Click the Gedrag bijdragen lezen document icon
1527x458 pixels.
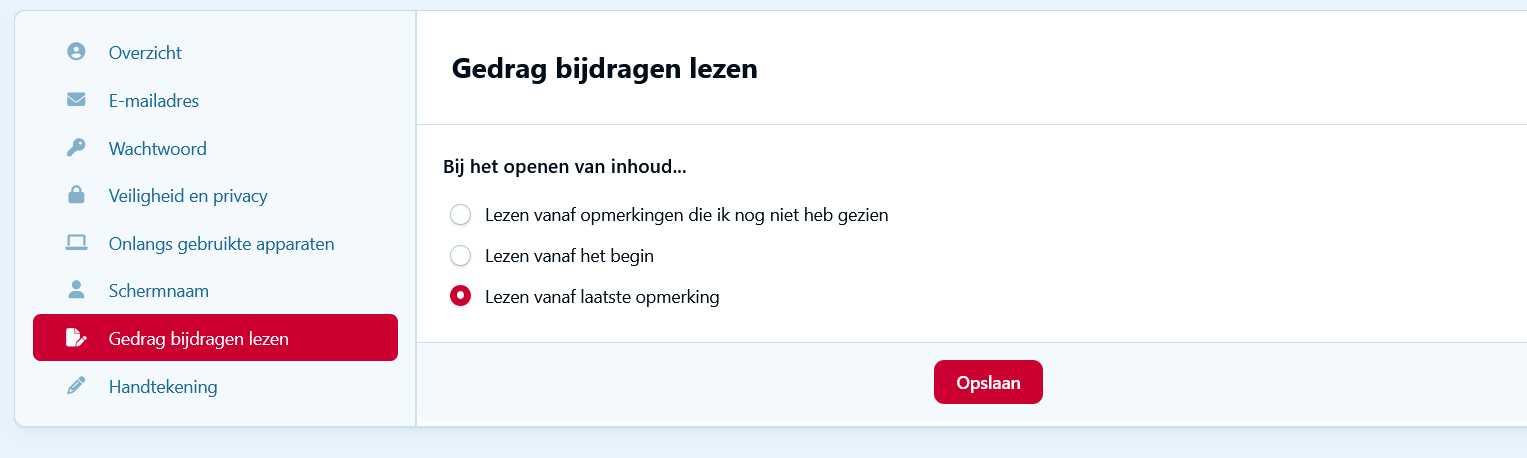[76, 338]
